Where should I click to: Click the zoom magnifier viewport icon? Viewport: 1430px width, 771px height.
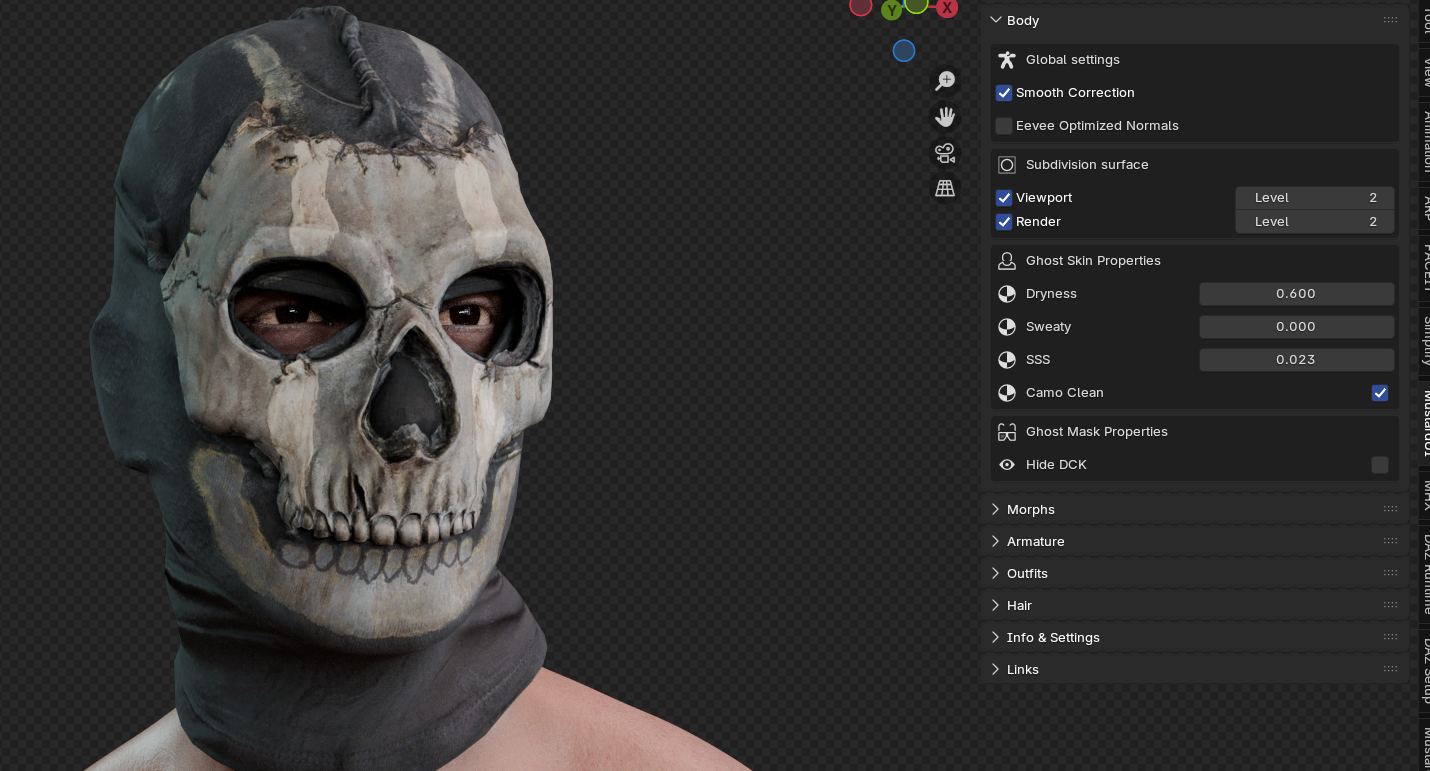(945, 81)
